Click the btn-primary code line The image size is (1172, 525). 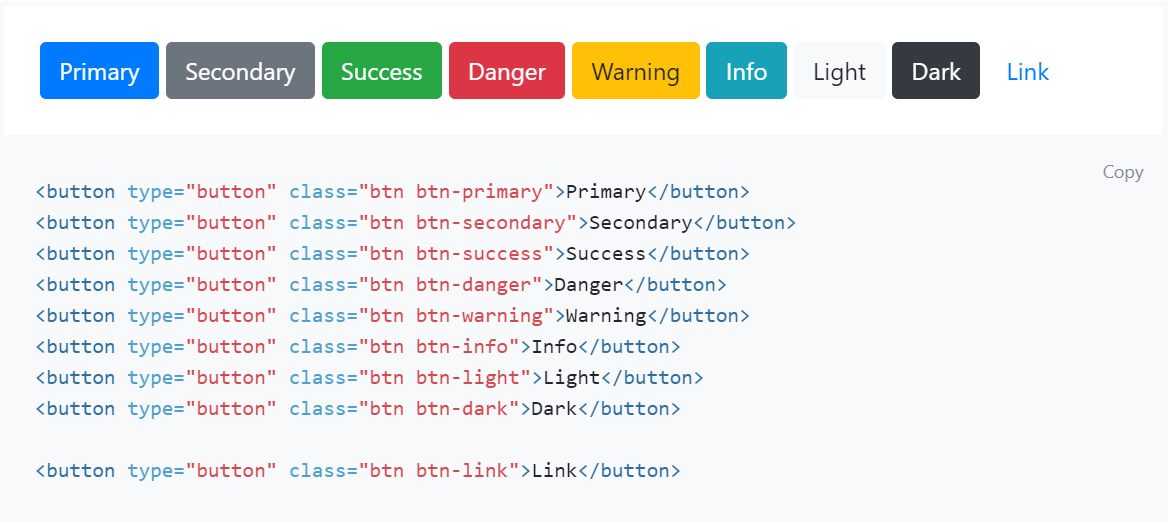click(x=392, y=192)
